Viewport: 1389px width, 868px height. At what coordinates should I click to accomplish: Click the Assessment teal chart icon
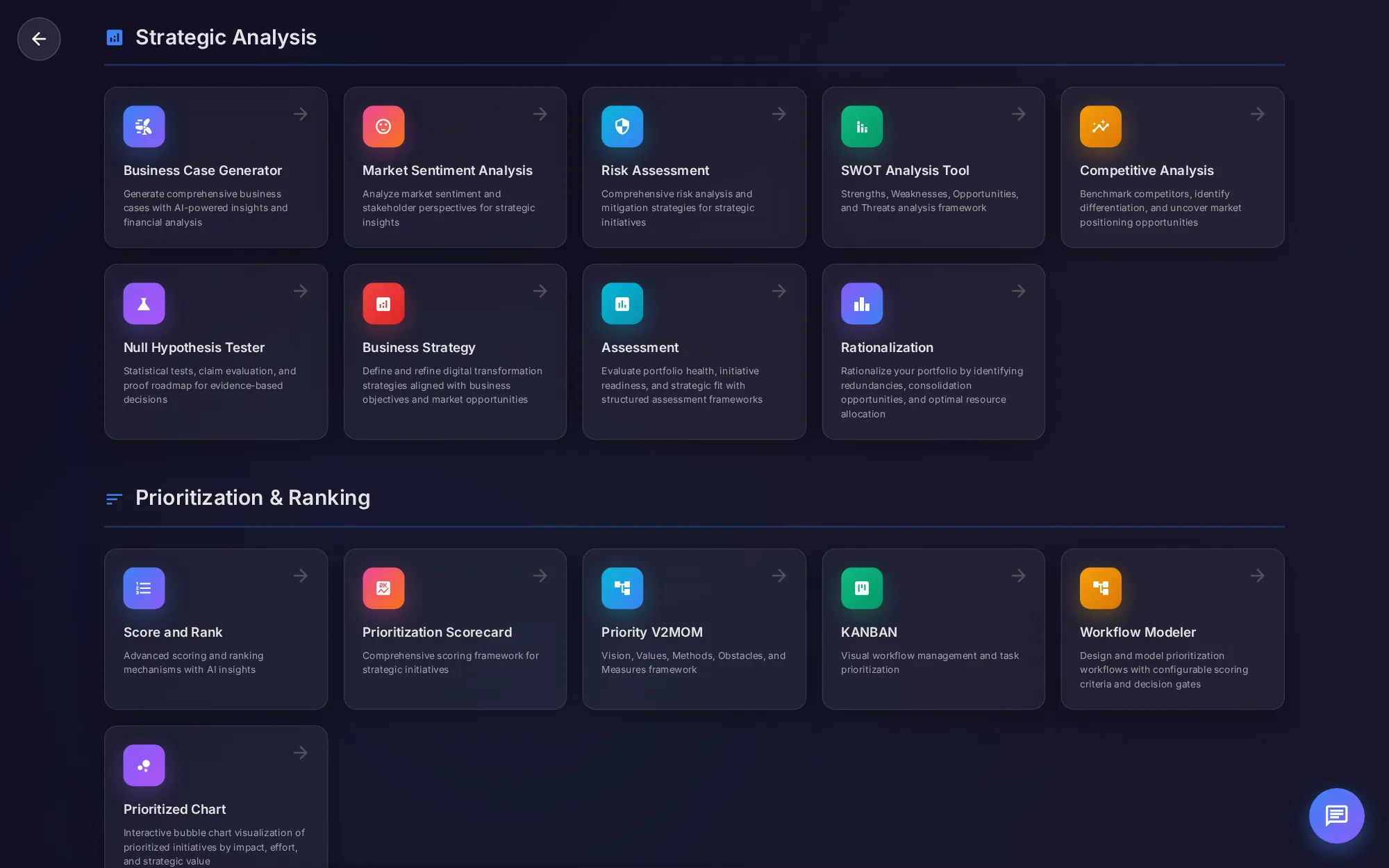[622, 303]
